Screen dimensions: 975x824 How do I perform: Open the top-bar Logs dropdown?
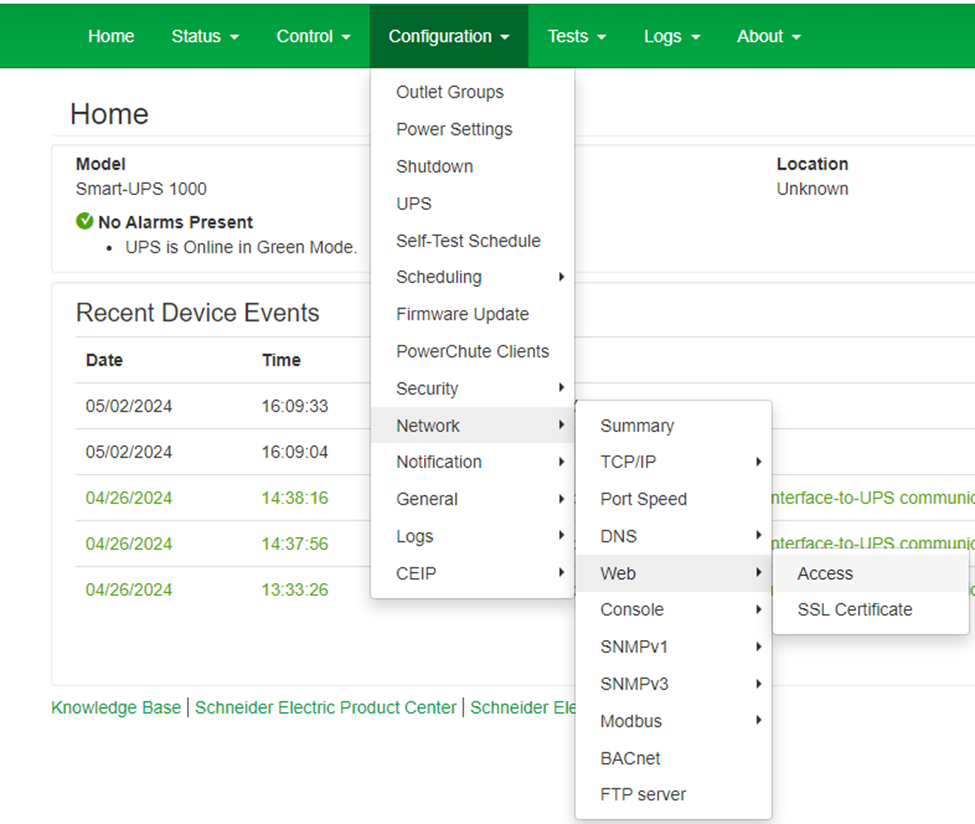click(672, 37)
